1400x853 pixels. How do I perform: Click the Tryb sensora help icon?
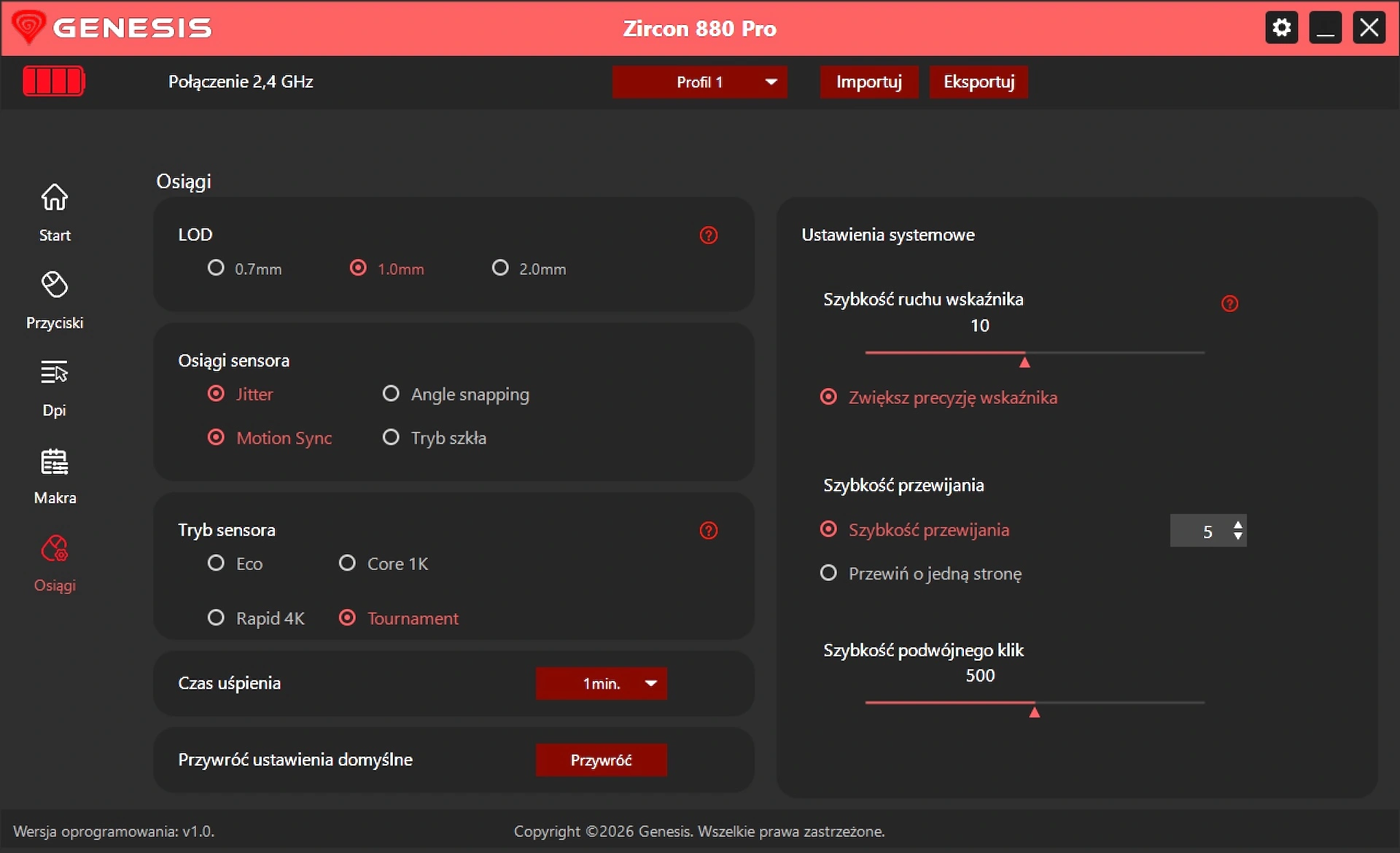coord(709,530)
